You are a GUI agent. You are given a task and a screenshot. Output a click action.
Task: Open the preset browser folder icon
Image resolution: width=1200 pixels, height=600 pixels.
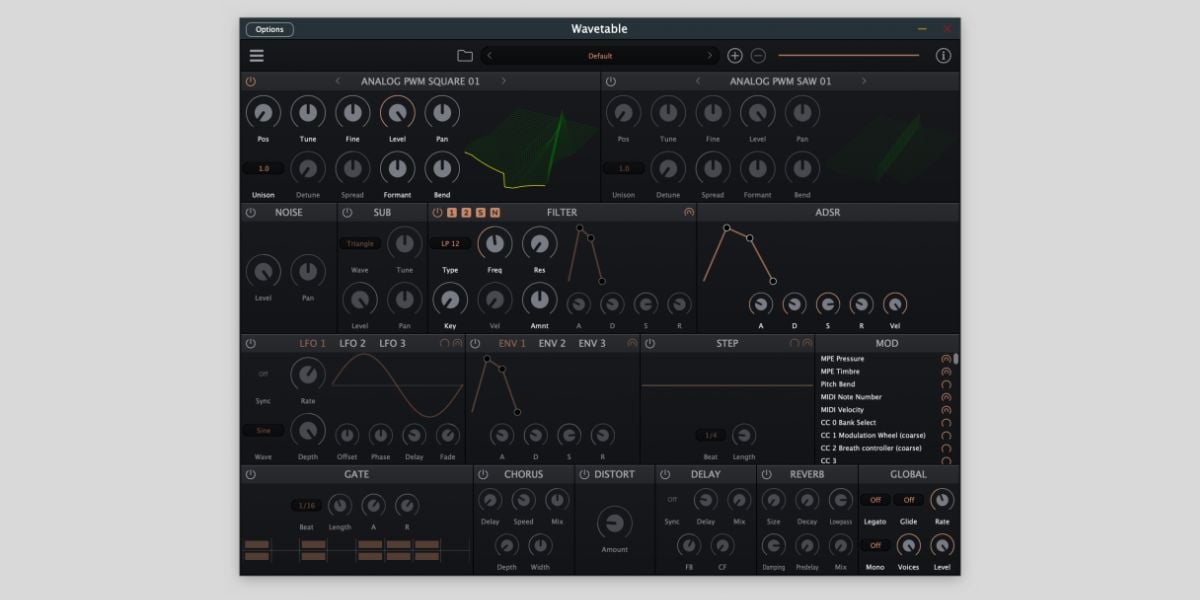pos(464,56)
